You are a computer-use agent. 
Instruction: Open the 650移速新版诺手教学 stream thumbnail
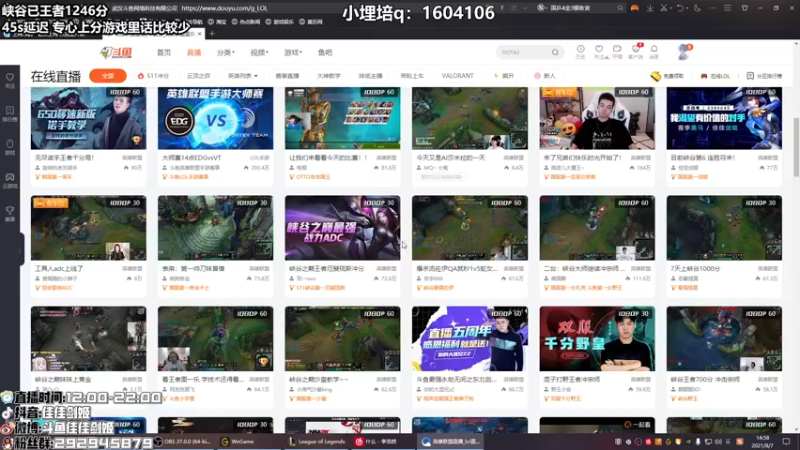[88, 118]
